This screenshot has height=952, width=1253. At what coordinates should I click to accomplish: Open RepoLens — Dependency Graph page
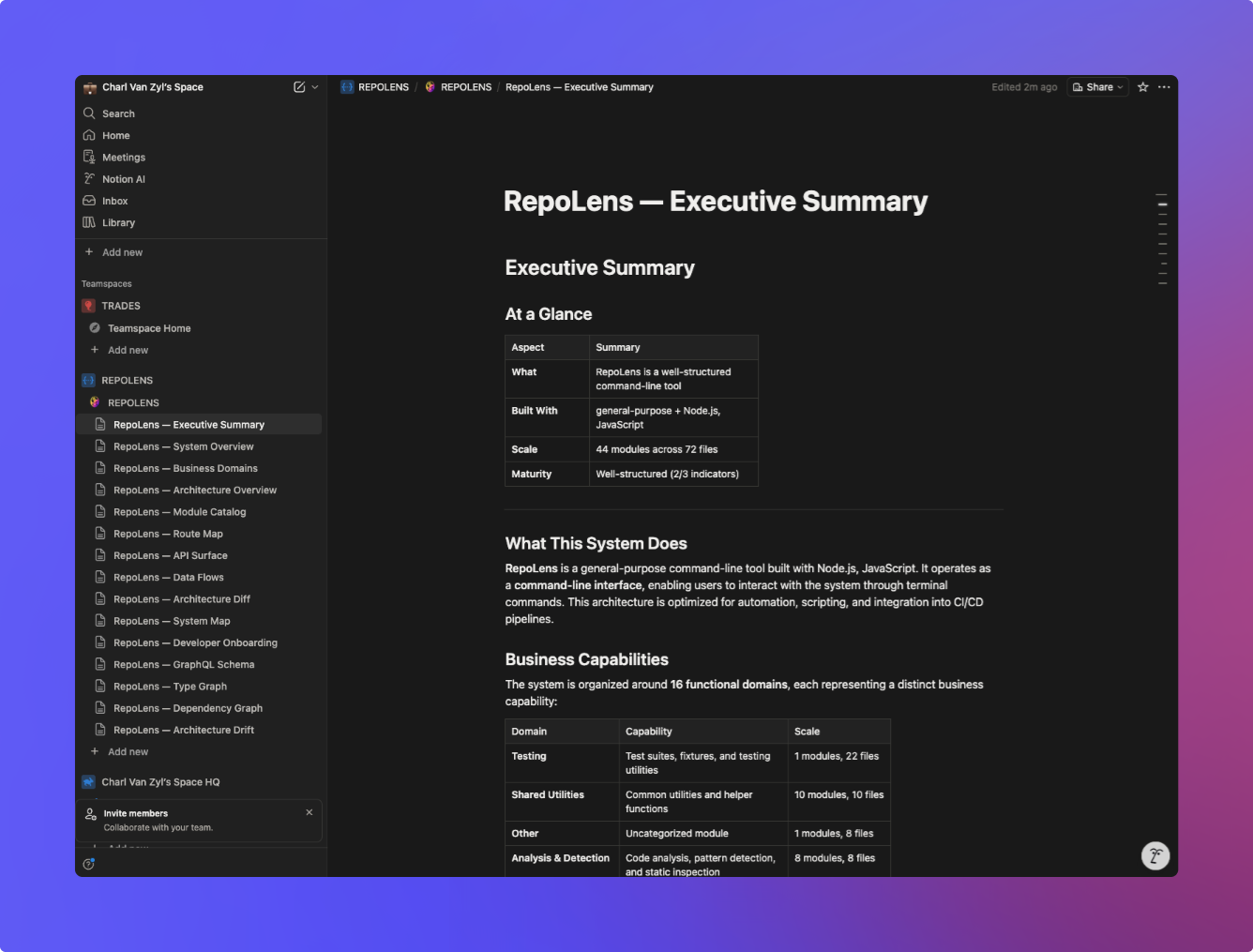(201, 708)
